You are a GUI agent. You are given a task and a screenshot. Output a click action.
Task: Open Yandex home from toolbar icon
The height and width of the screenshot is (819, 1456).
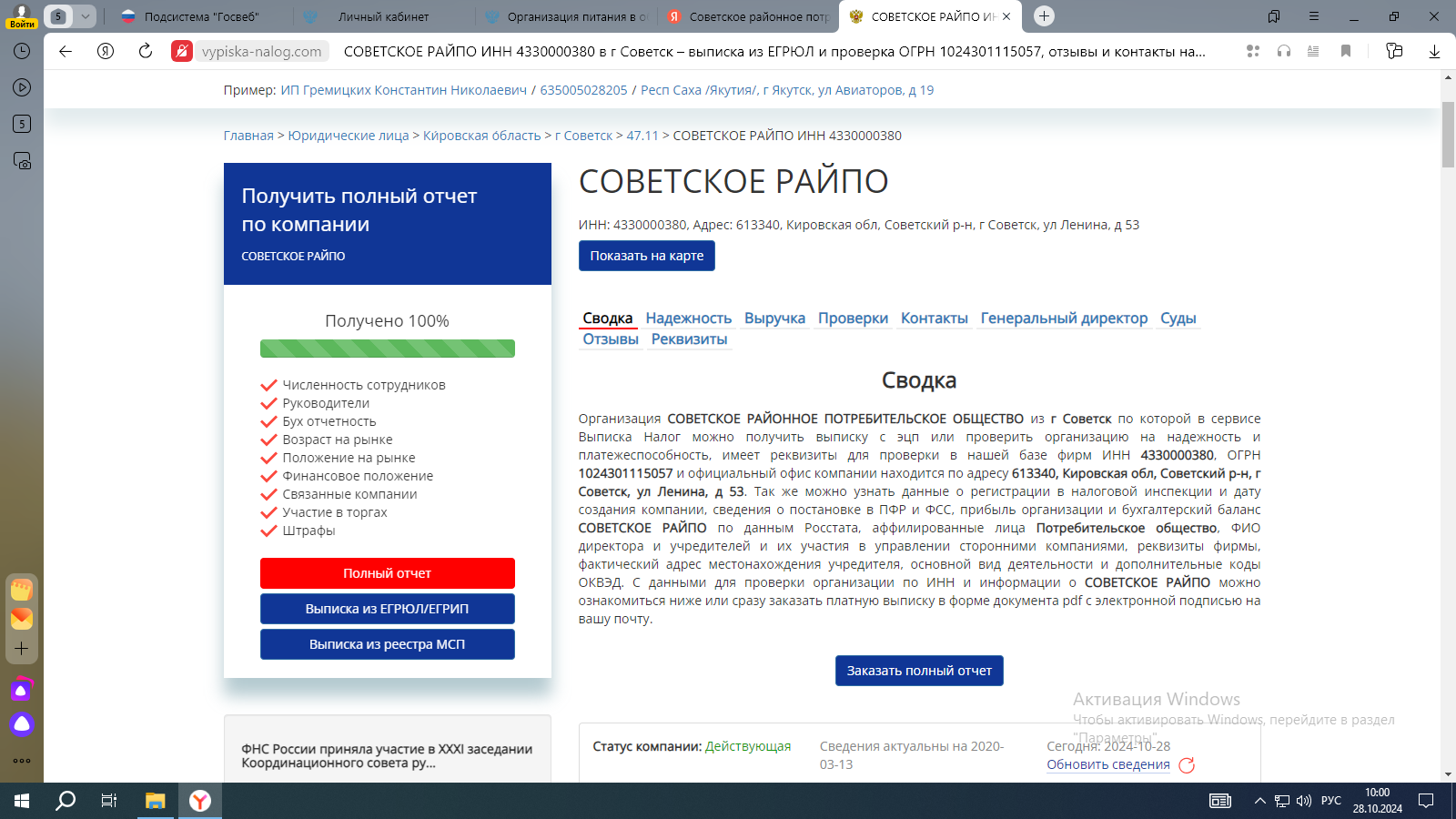tap(106, 51)
